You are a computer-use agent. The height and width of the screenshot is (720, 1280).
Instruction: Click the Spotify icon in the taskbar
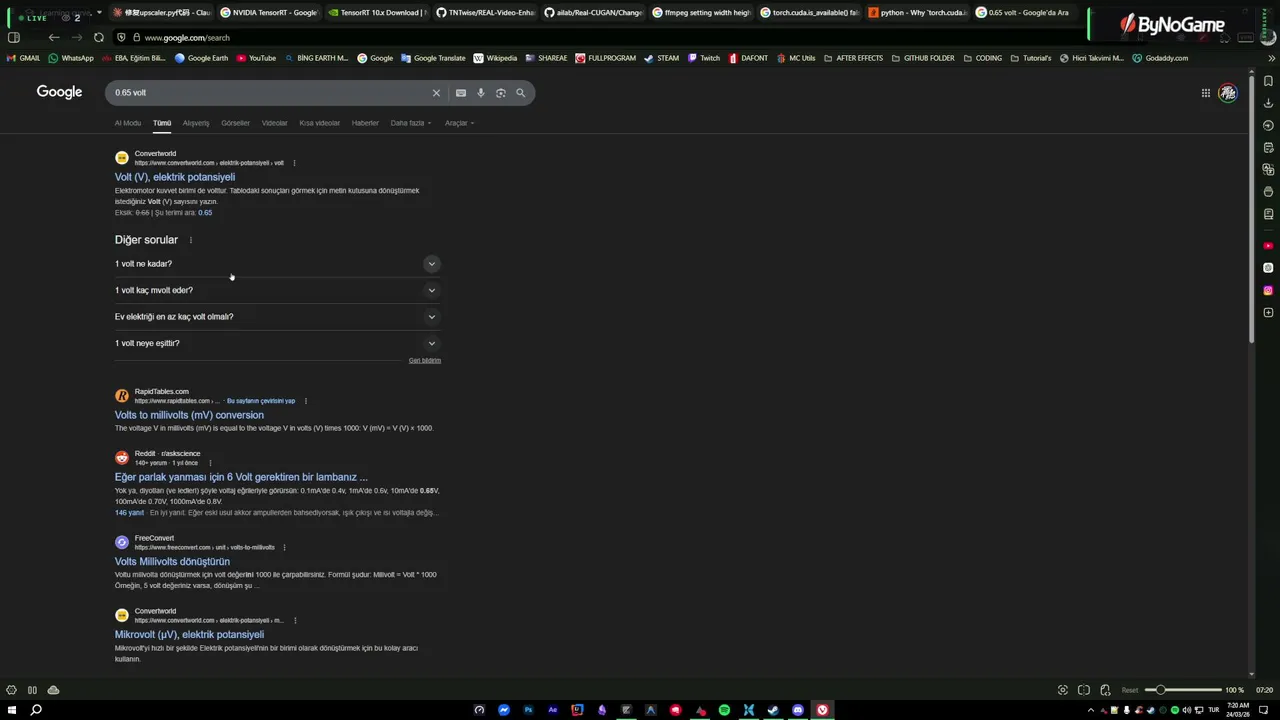724,710
